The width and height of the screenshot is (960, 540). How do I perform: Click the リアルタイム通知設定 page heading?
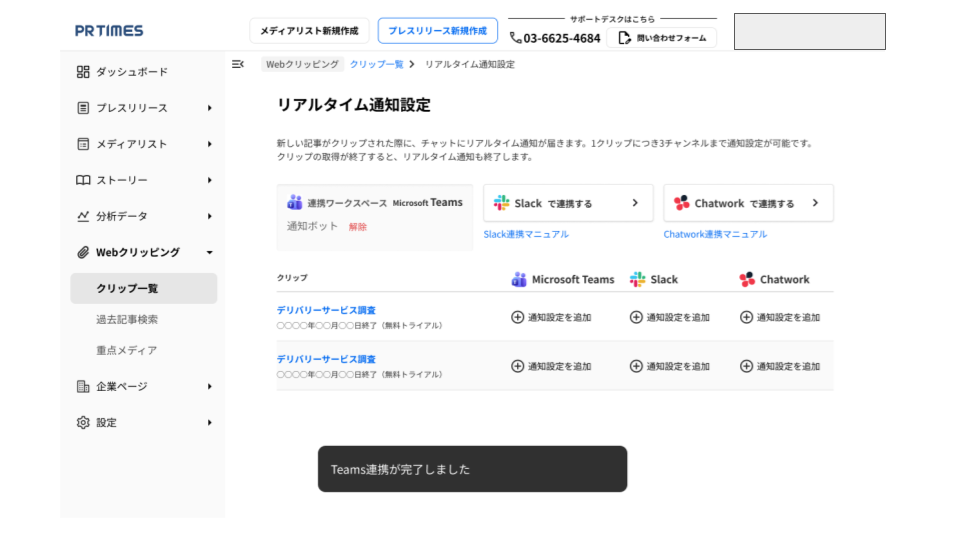(x=354, y=105)
